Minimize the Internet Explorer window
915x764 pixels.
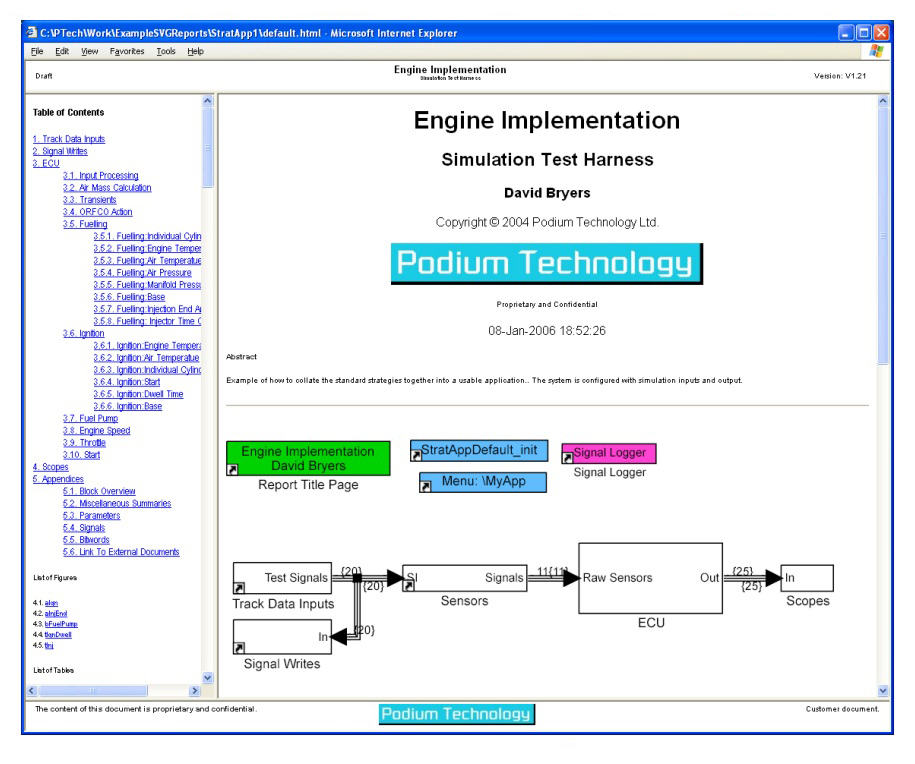click(846, 33)
